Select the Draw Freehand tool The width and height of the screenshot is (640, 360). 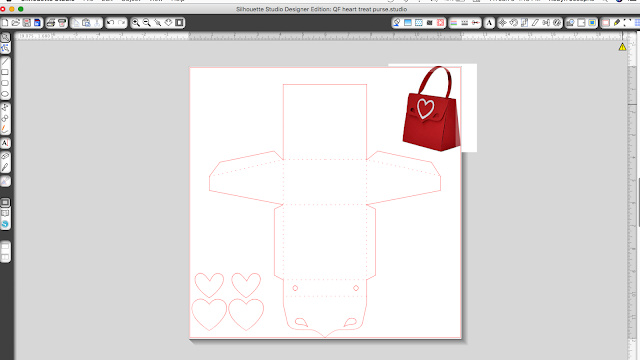[5, 129]
